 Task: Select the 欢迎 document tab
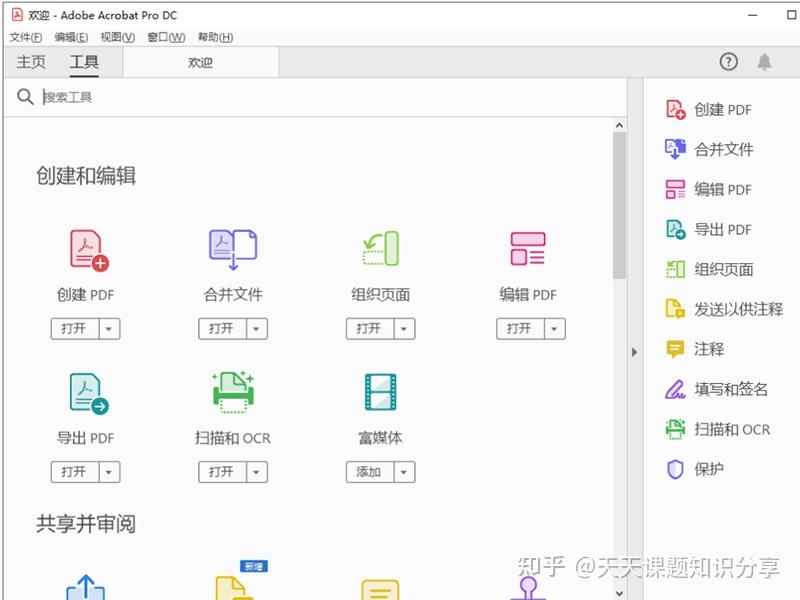201,62
